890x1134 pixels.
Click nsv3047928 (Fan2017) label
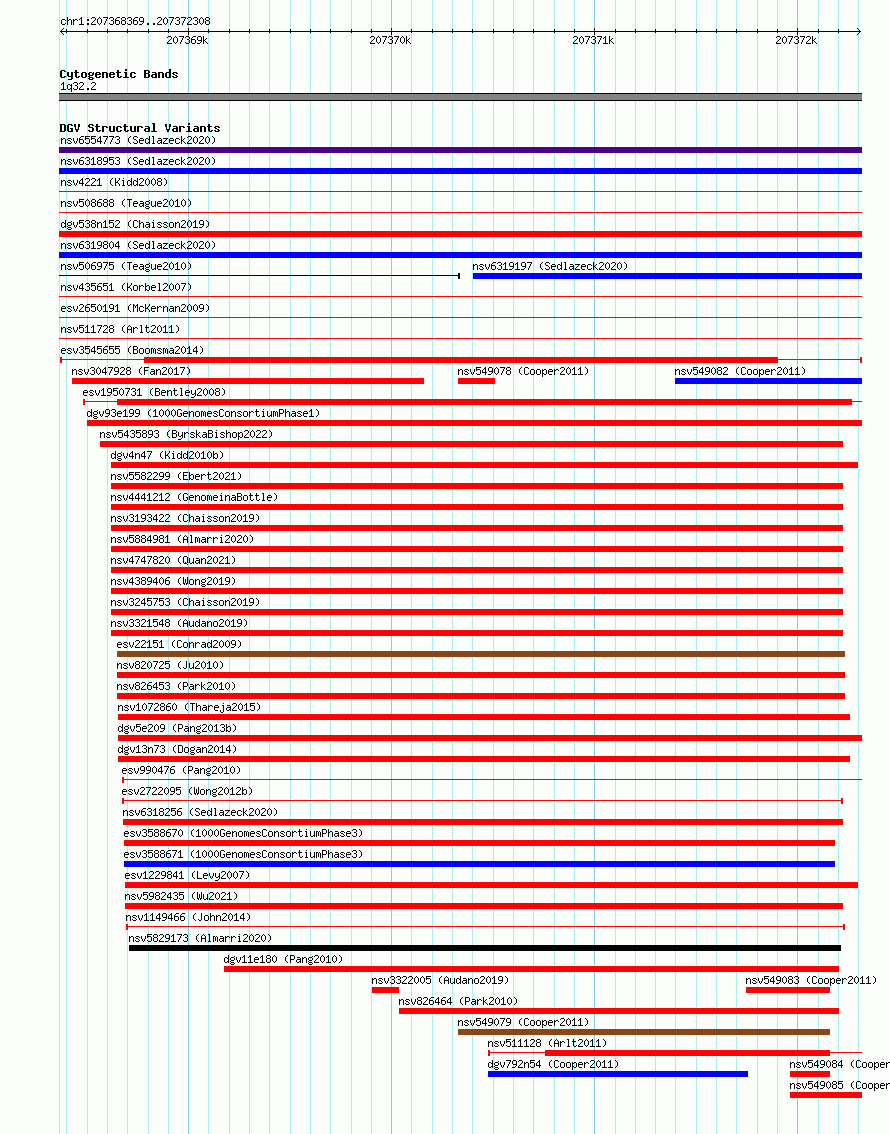pyautogui.click(x=131, y=371)
